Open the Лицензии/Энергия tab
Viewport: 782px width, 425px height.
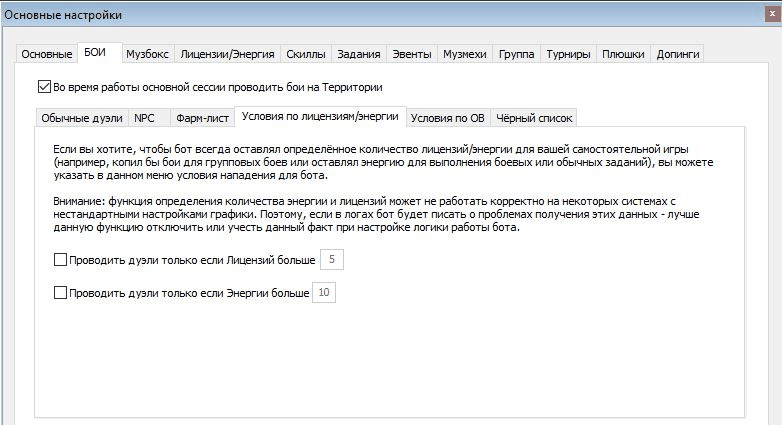tap(227, 54)
